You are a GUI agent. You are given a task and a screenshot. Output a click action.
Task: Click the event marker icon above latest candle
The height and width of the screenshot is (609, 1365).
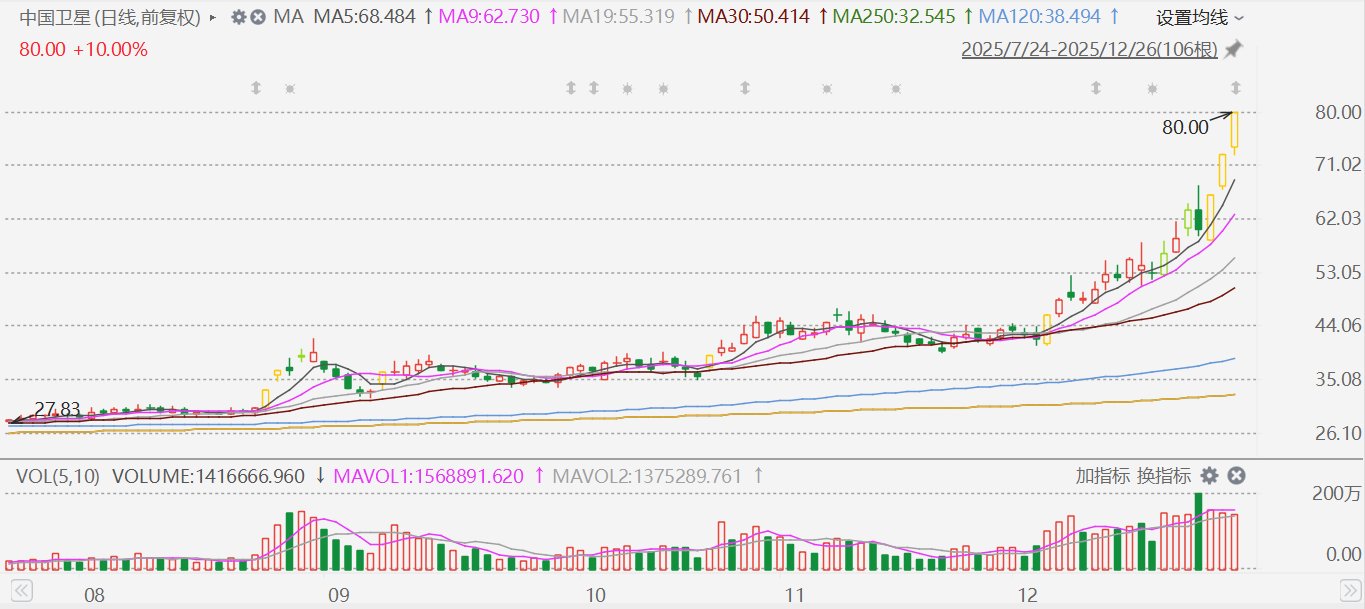pos(1235,88)
